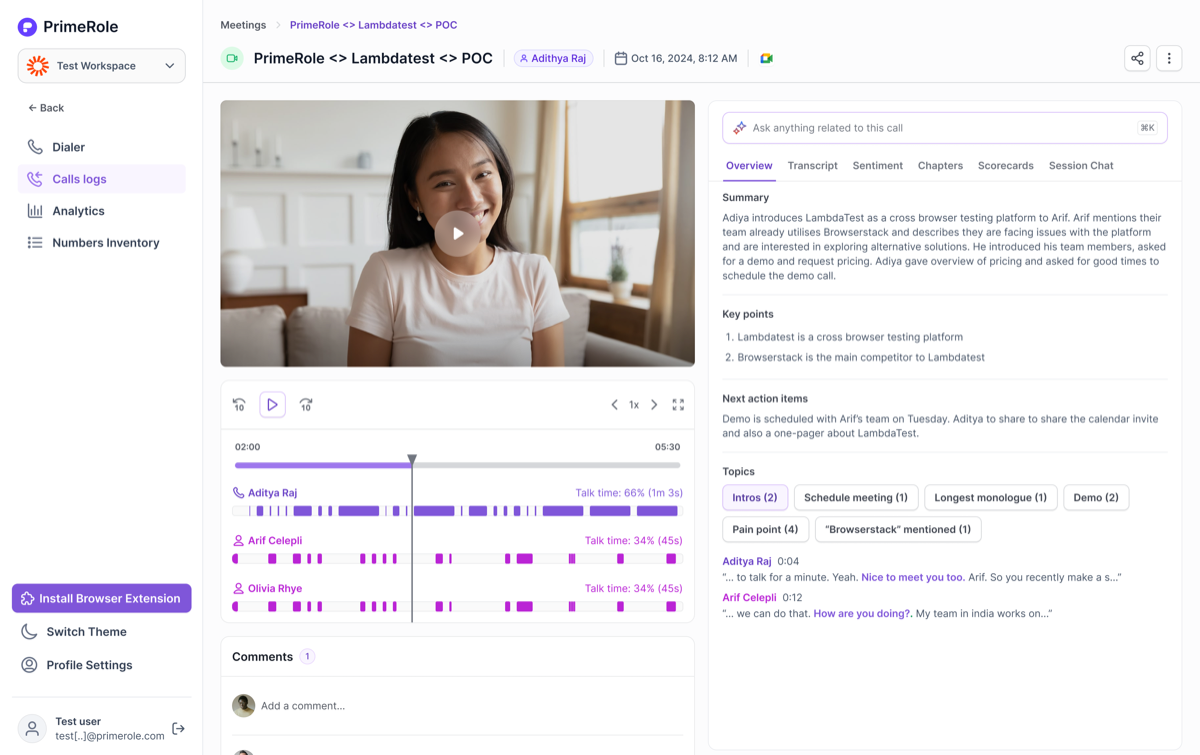Switch to the Transcript tab

click(813, 166)
